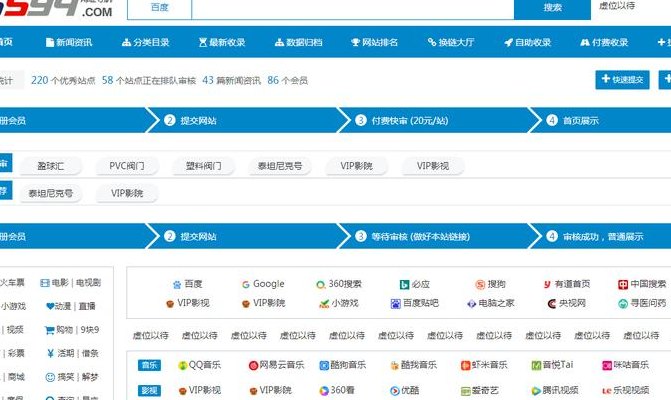The width and height of the screenshot is (671, 400).
Task: Open the 塑料阀门 tag
Action: [203, 166]
